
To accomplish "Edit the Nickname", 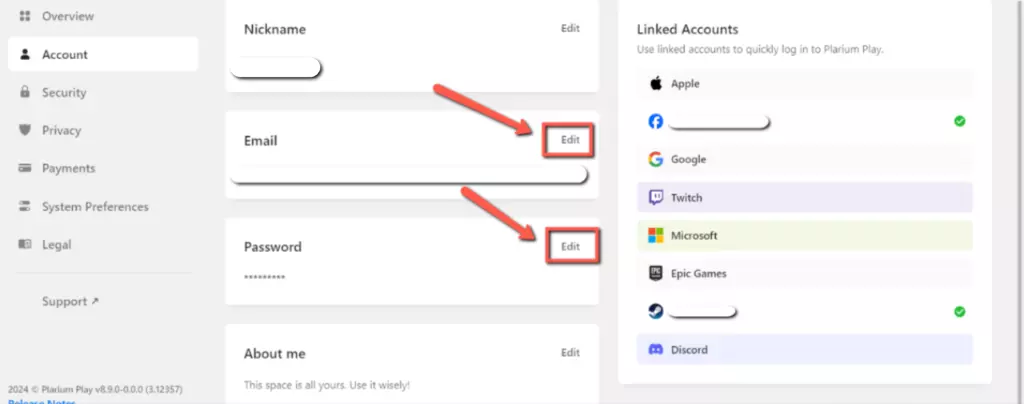I will click(570, 29).
